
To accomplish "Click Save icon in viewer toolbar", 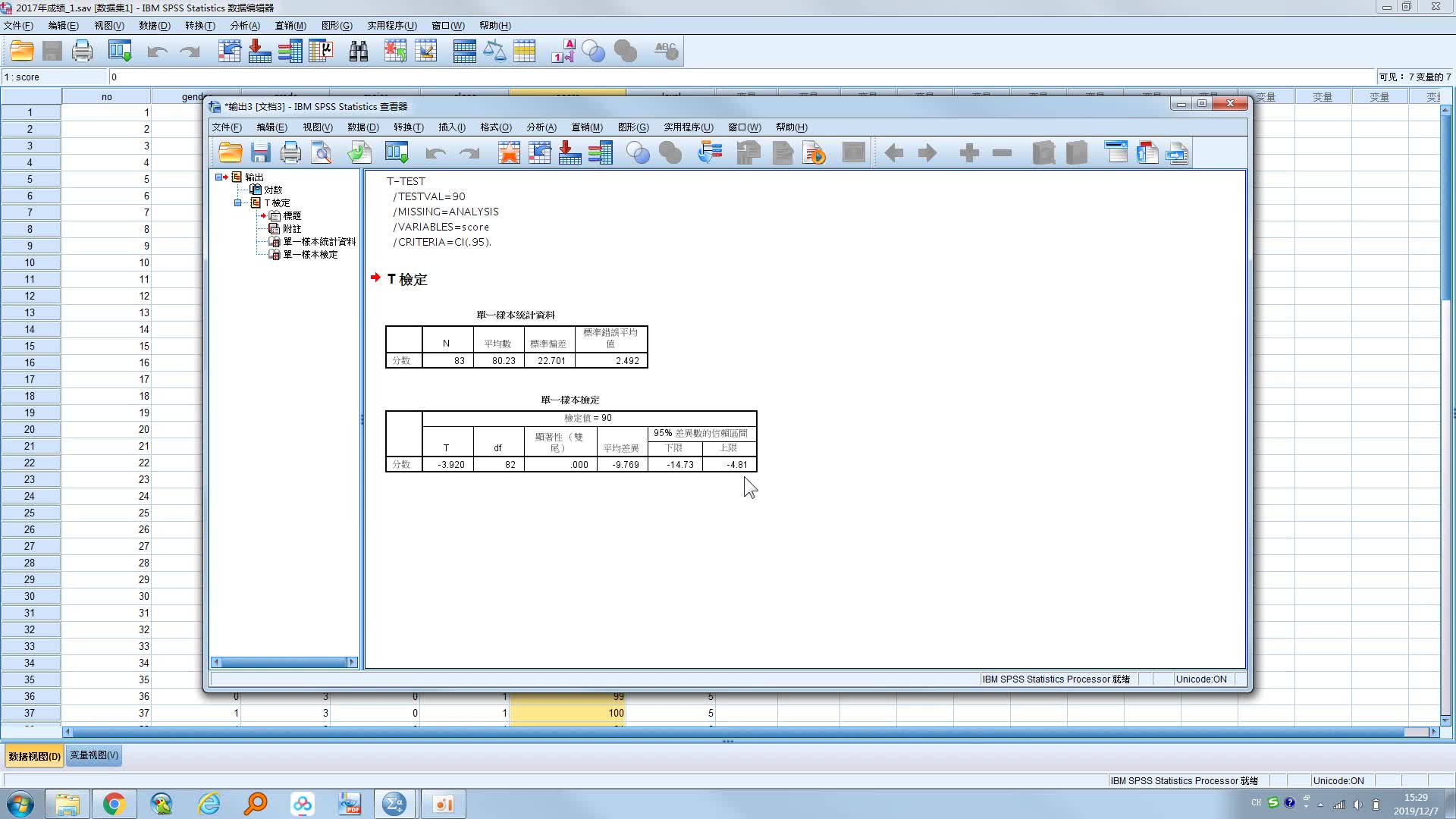I will coord(261,153).
